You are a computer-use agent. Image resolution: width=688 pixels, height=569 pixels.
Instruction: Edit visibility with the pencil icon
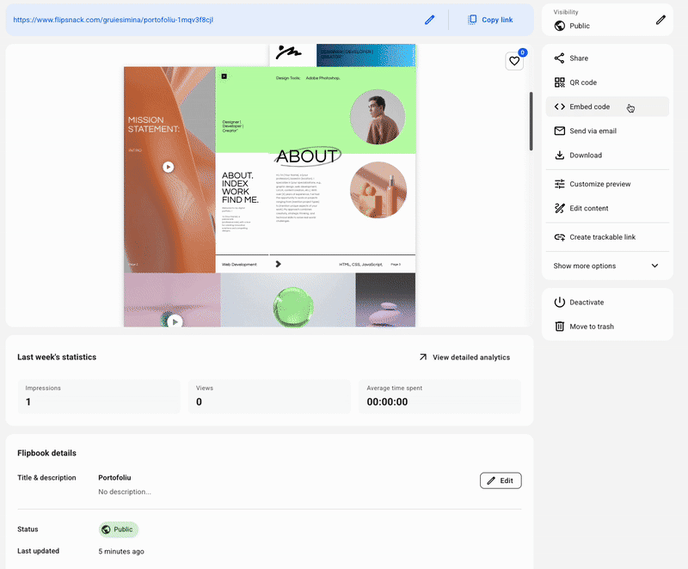[x=660, y=20]
